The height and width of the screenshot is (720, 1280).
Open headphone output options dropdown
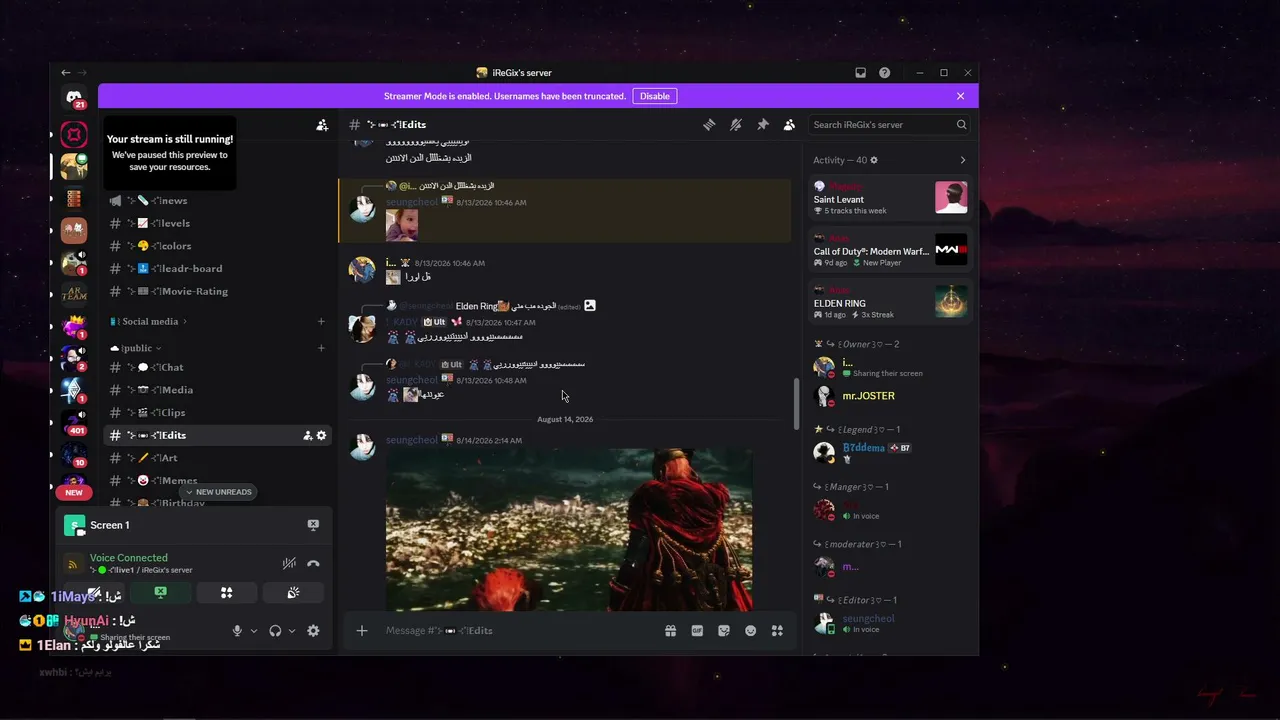[x=292, y=631]
